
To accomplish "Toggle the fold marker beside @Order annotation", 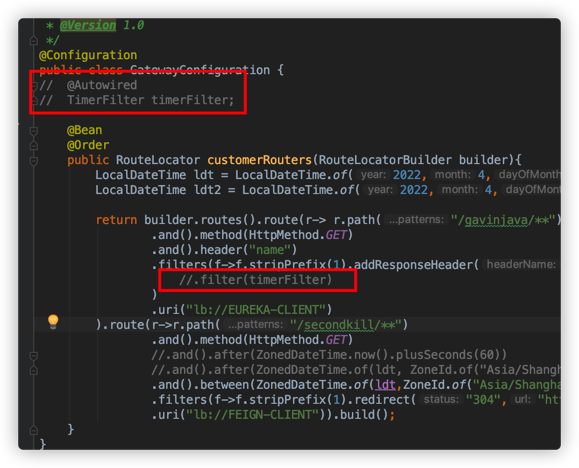I will pos(34,146).
